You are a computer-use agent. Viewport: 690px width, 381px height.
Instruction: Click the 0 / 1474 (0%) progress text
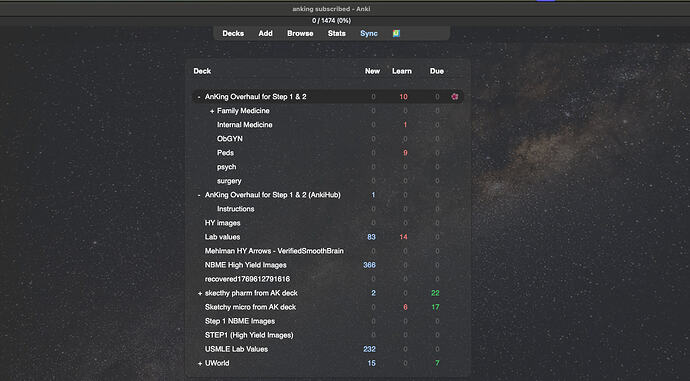pyautogui.click(x=331, y=21)
